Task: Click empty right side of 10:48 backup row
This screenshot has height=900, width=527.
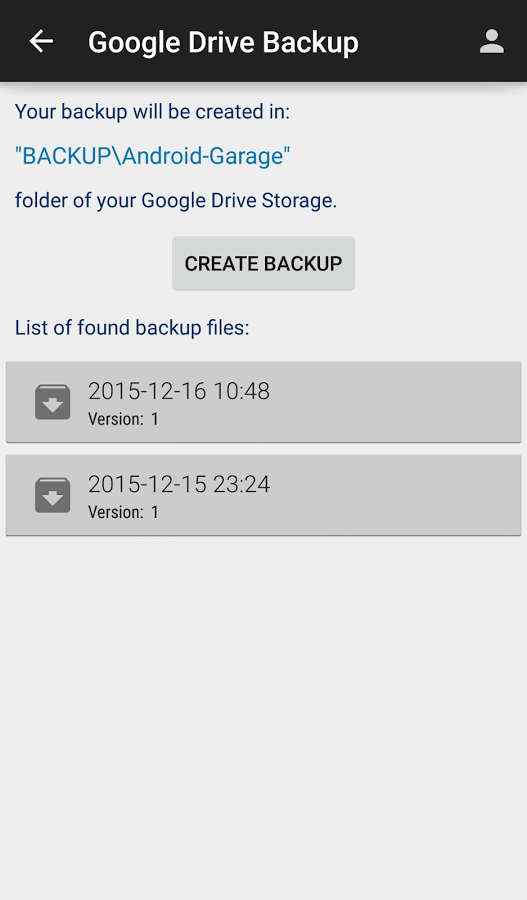Action: click(x=402, y=402)
